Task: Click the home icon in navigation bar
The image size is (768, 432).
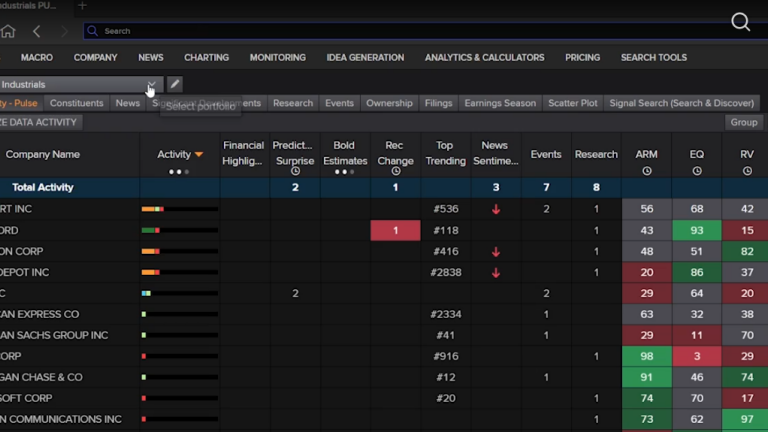Action: [8, 31]
